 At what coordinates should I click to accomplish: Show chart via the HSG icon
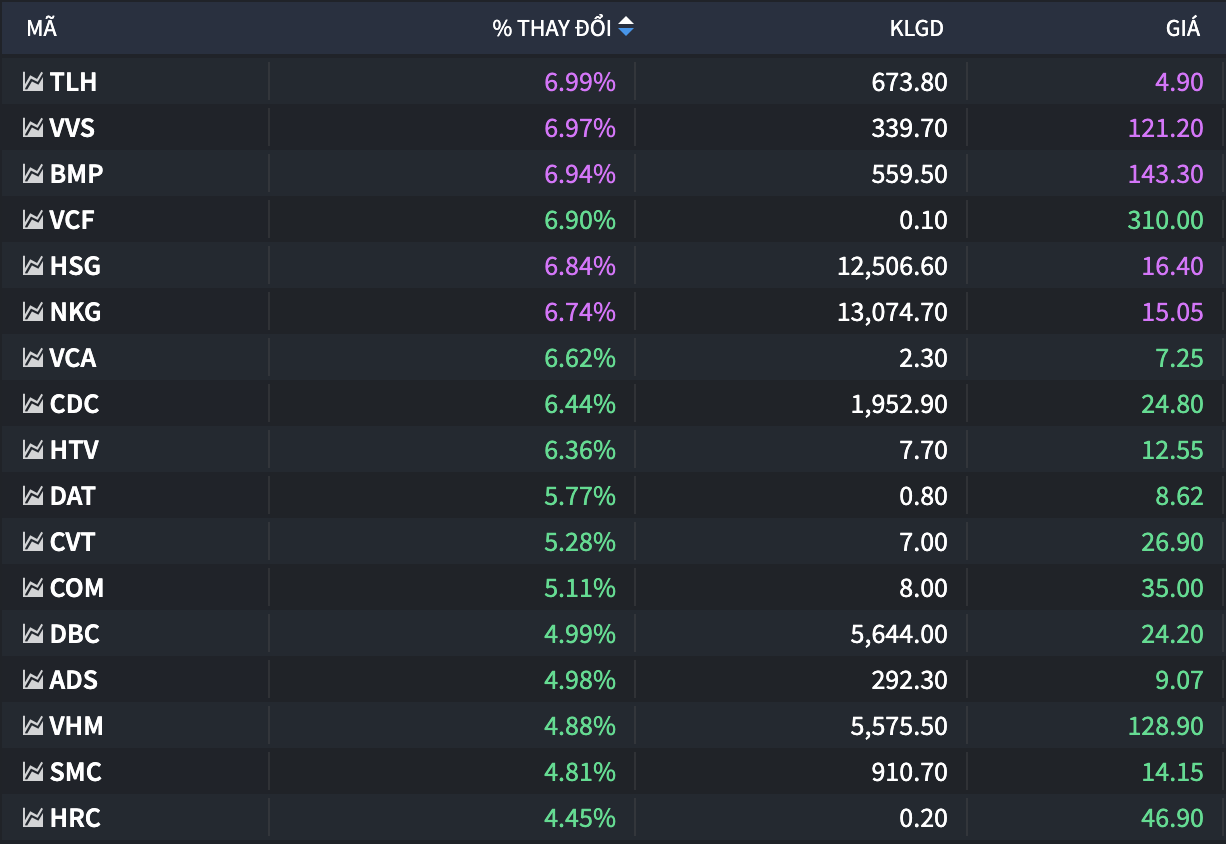coord(33,266)
